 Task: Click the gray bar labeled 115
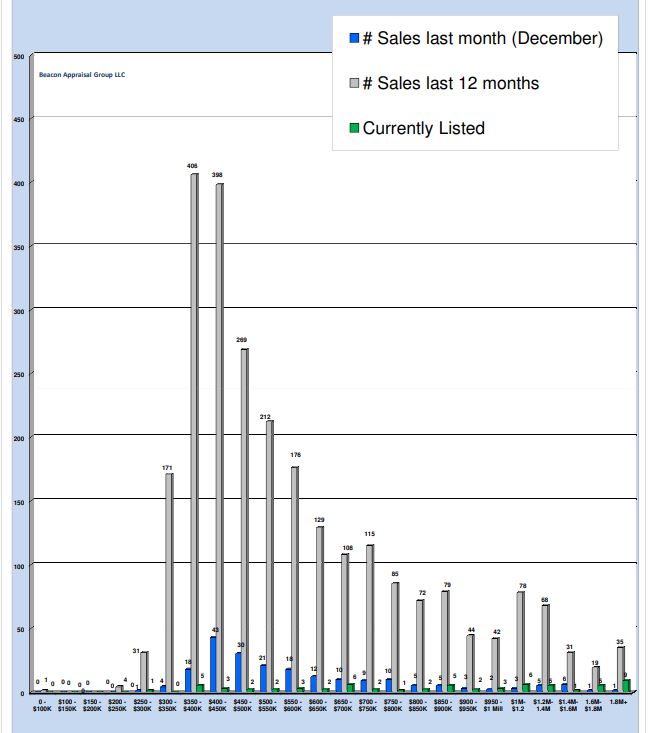click(x=369, y=617)
